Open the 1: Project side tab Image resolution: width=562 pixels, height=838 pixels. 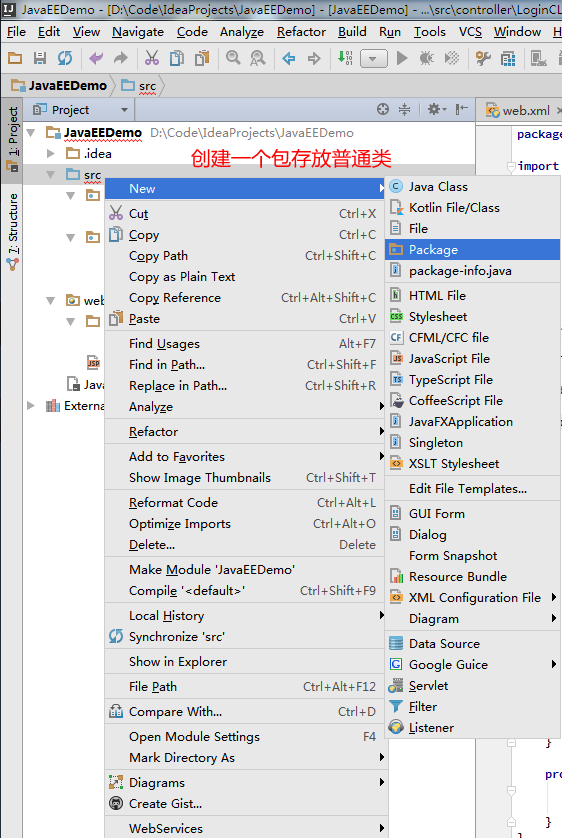pos(12,139)
